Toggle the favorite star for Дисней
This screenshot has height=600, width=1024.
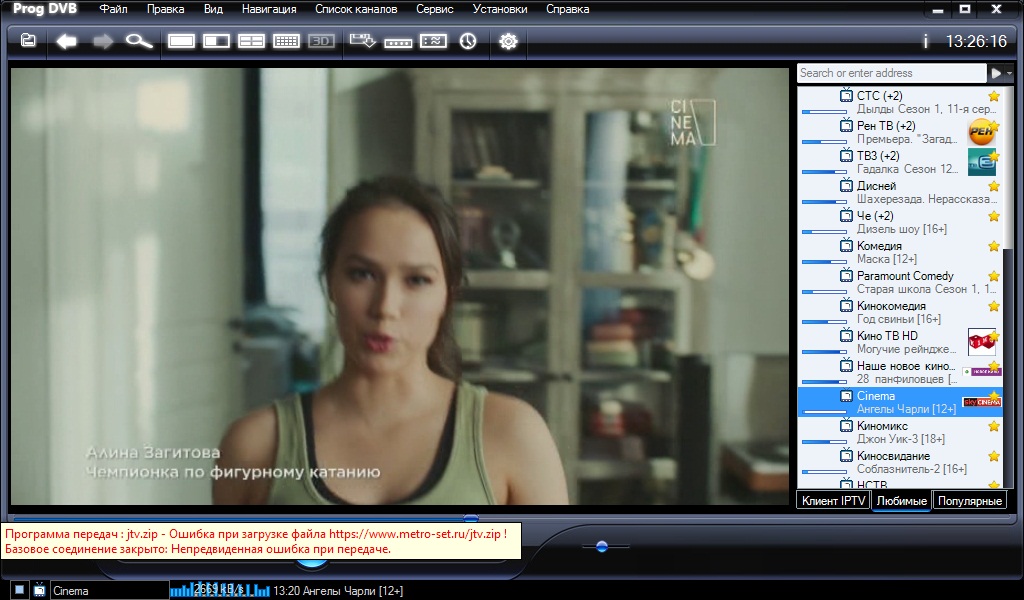click(x=993, y=186)
